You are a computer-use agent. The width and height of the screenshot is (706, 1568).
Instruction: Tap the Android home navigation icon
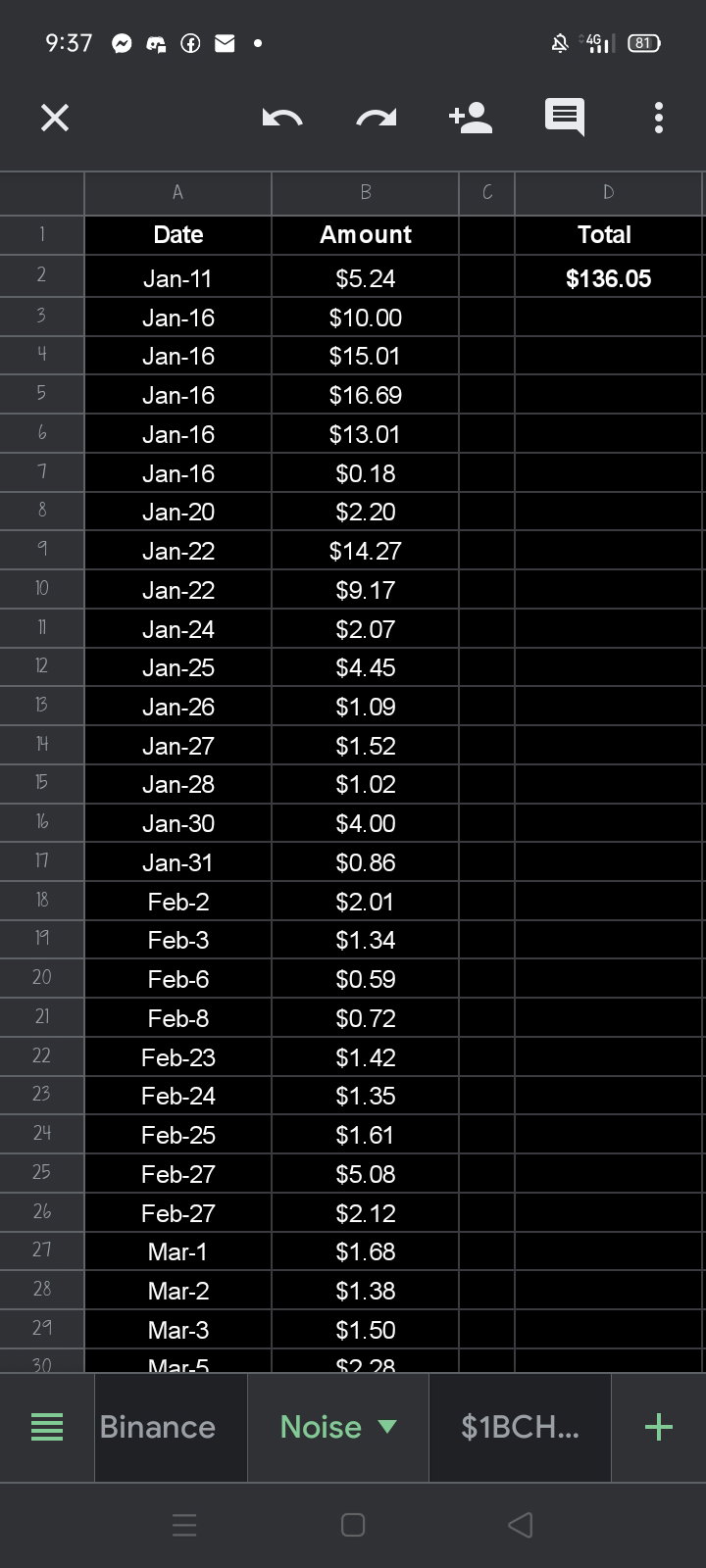point(353,1525)
